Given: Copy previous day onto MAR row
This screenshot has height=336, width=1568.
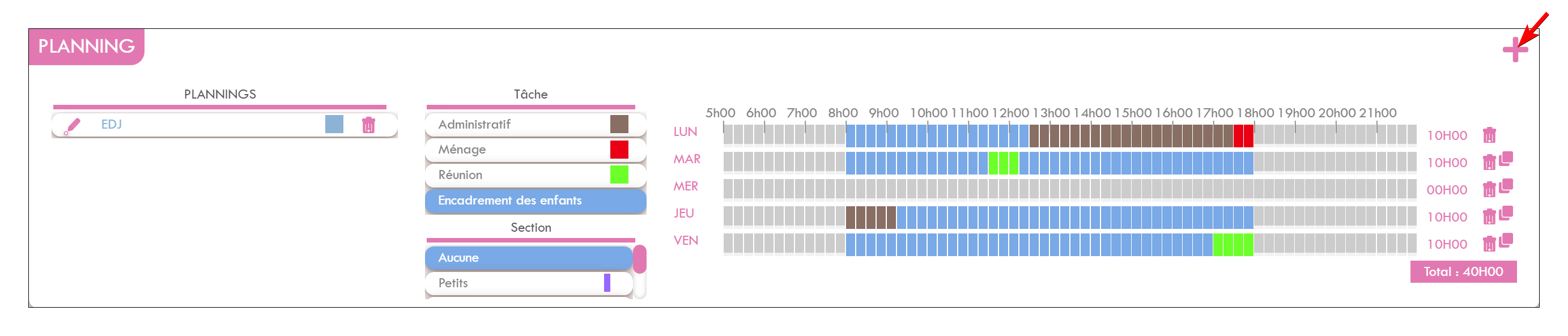Looking at the screenshot, I should pos(1506,159).
